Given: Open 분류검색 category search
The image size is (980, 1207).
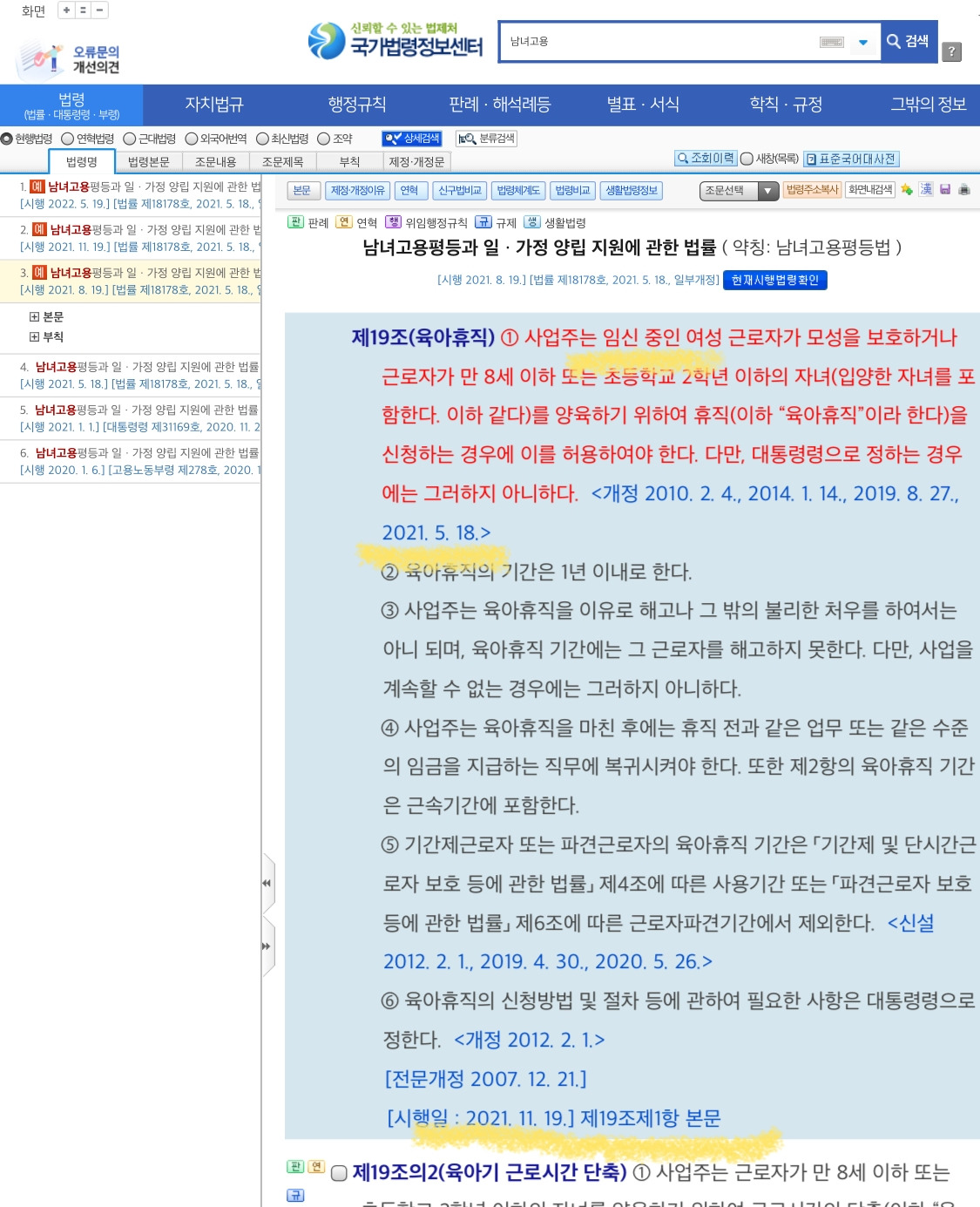Looking at the screenshot, I should [487, 139].
